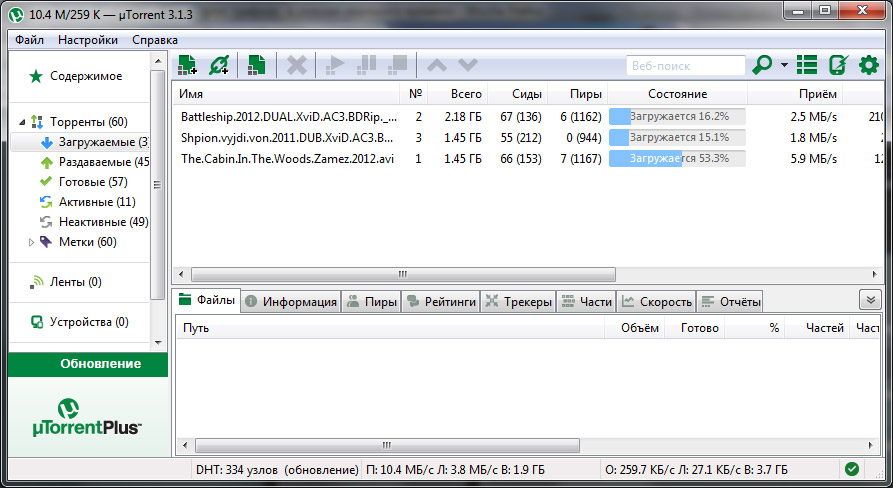
Task: Select the Battleship.2012.DUAL torrent row
Action: [x=527, y=117]
